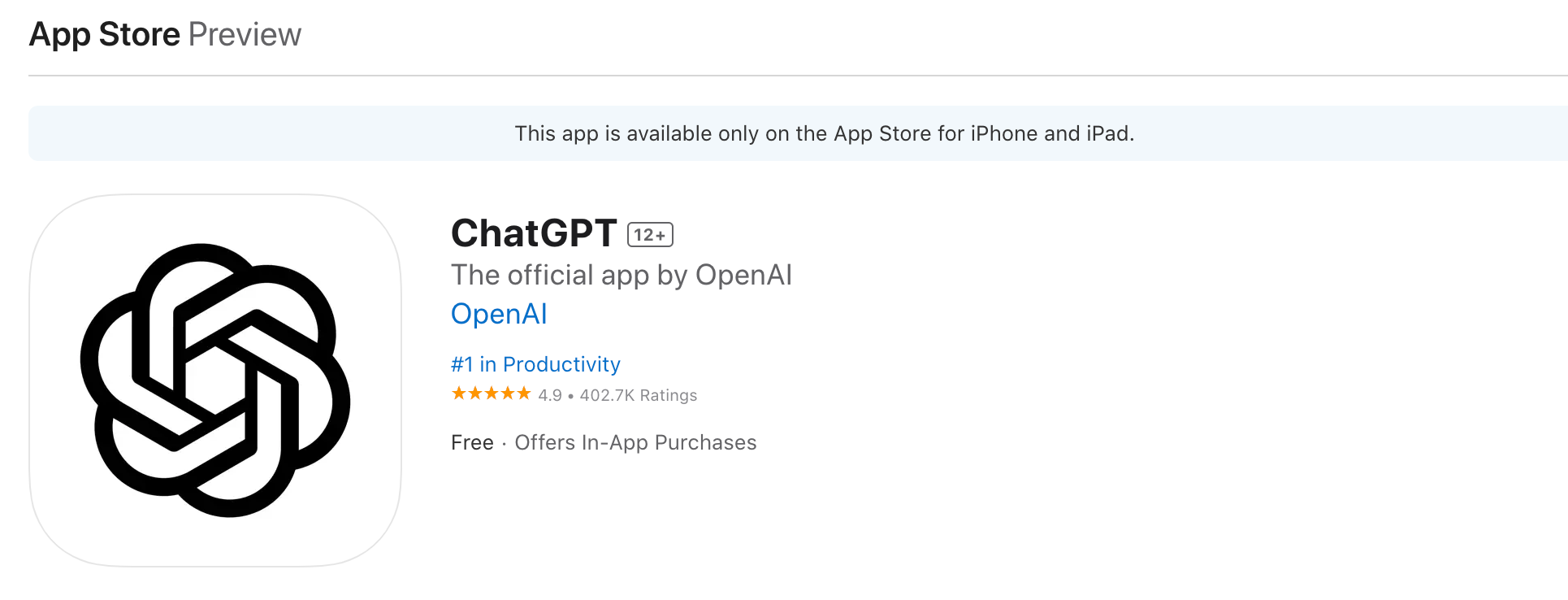Click the fourth rating star
The image size is (1568, 600).
pyautogui.click(x=508, y=393)
